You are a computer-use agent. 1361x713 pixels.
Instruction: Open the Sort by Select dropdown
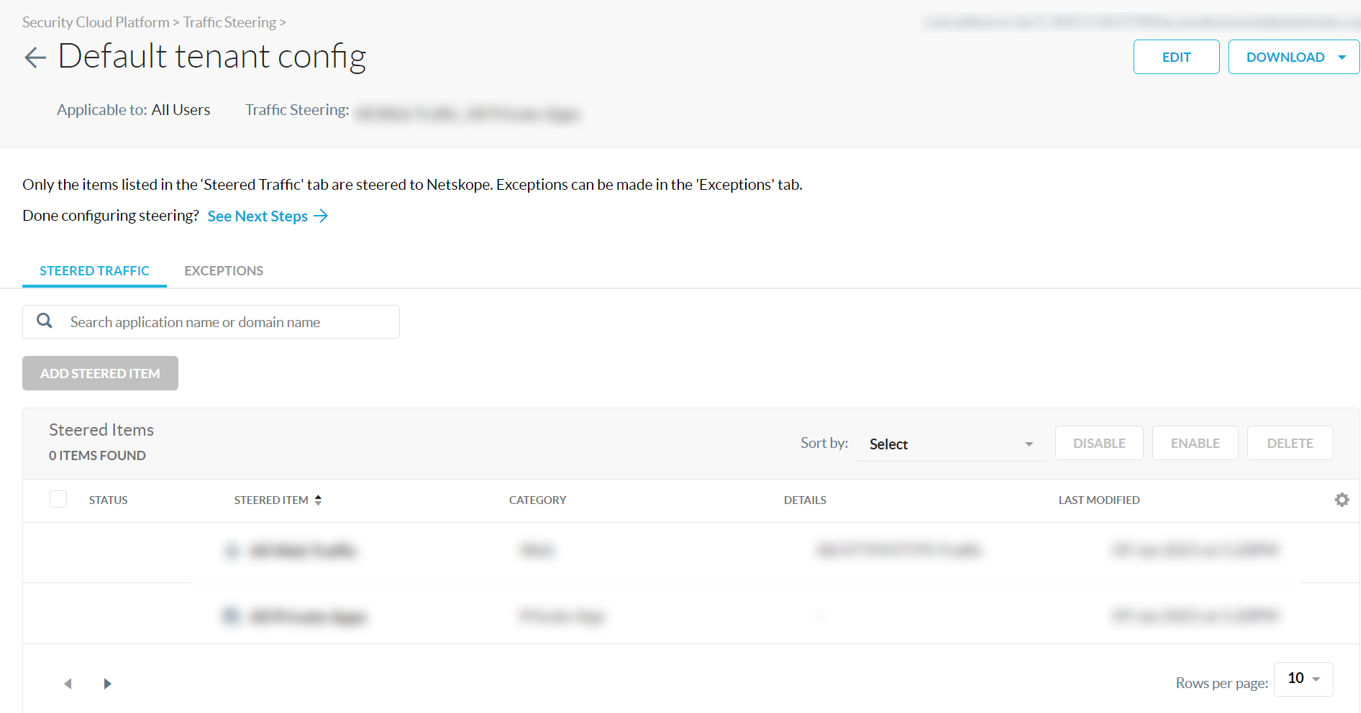(x=950, y=444)
